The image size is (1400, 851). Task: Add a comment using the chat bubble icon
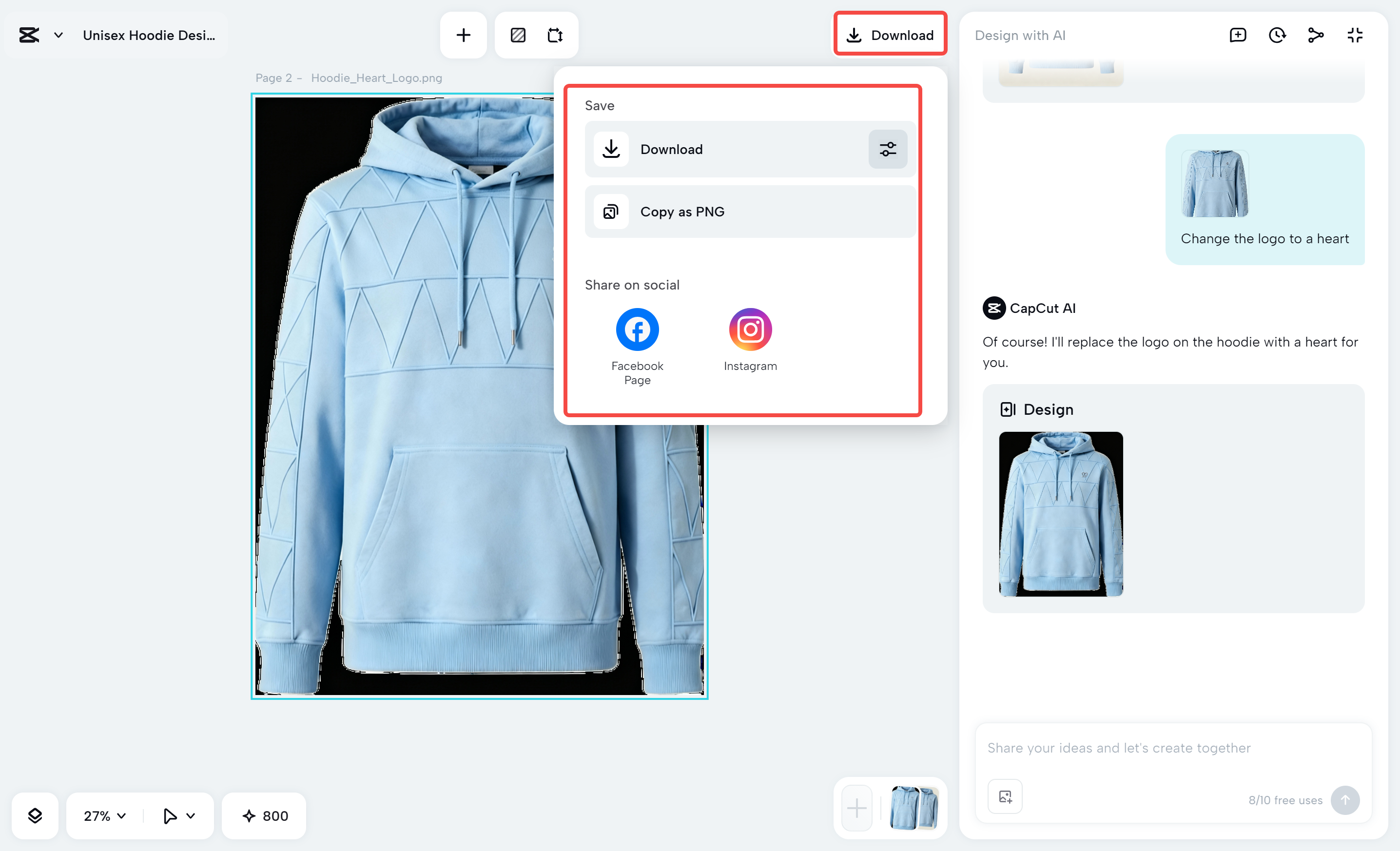click(1238, 35)
